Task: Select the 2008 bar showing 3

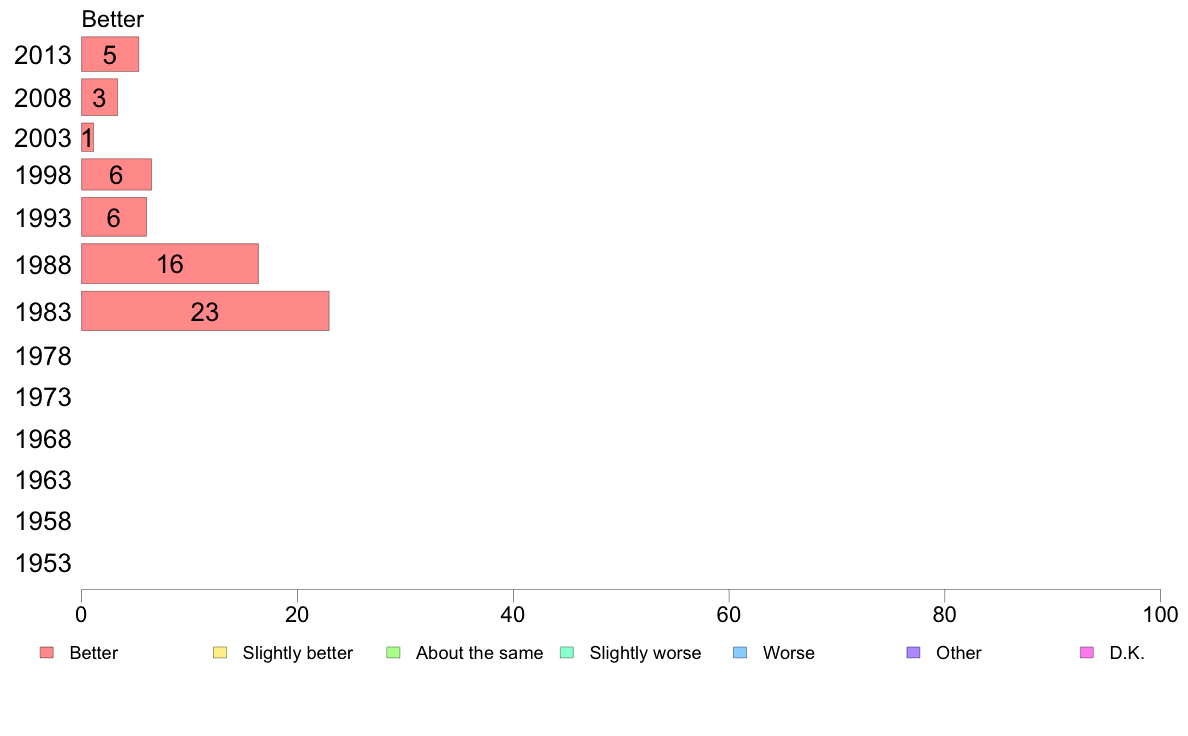Action: [x=99, y=97]
